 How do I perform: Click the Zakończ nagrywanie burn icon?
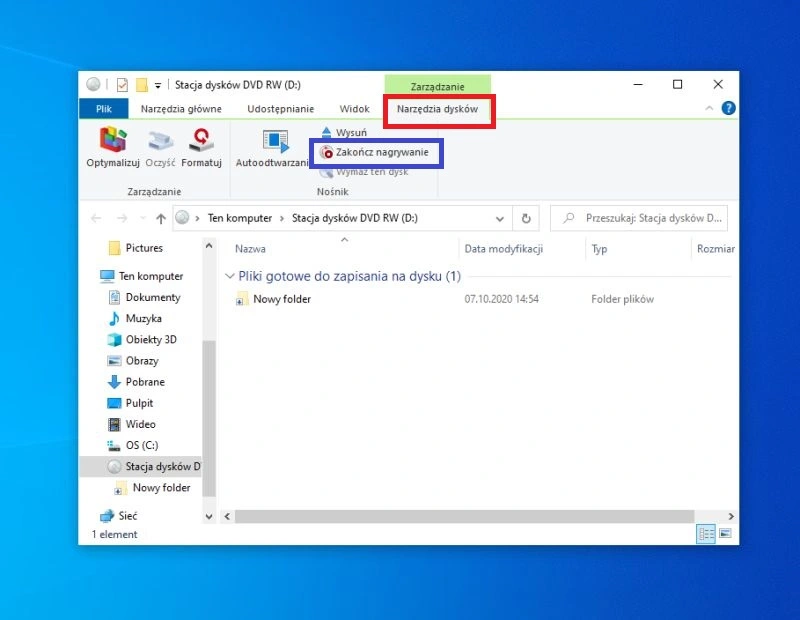pyautogui.click(x=328, y=153)
